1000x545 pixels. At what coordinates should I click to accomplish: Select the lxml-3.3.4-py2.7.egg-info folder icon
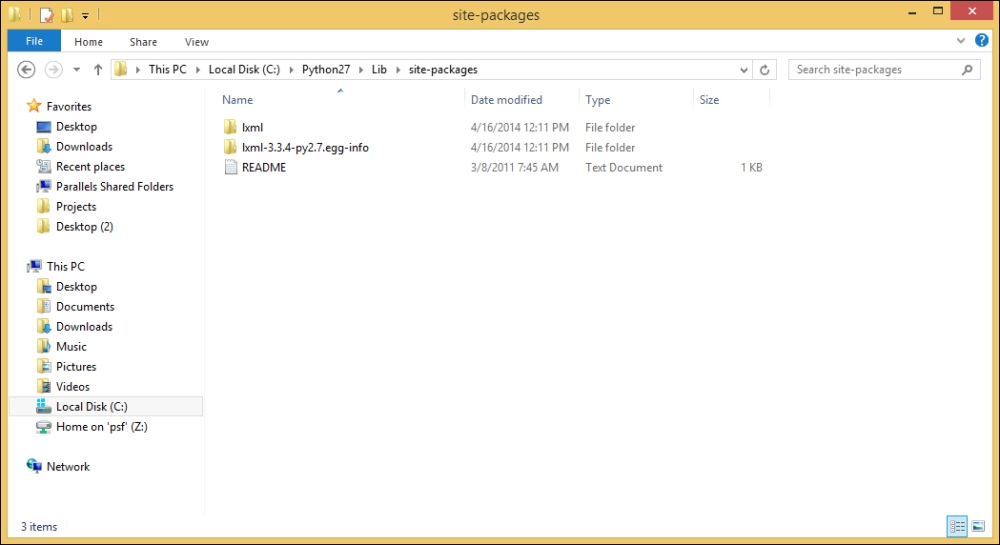pos(230,147)
